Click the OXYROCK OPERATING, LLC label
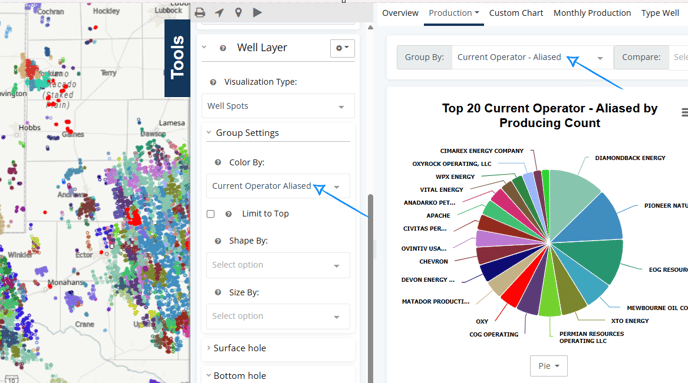 [452, 164]
